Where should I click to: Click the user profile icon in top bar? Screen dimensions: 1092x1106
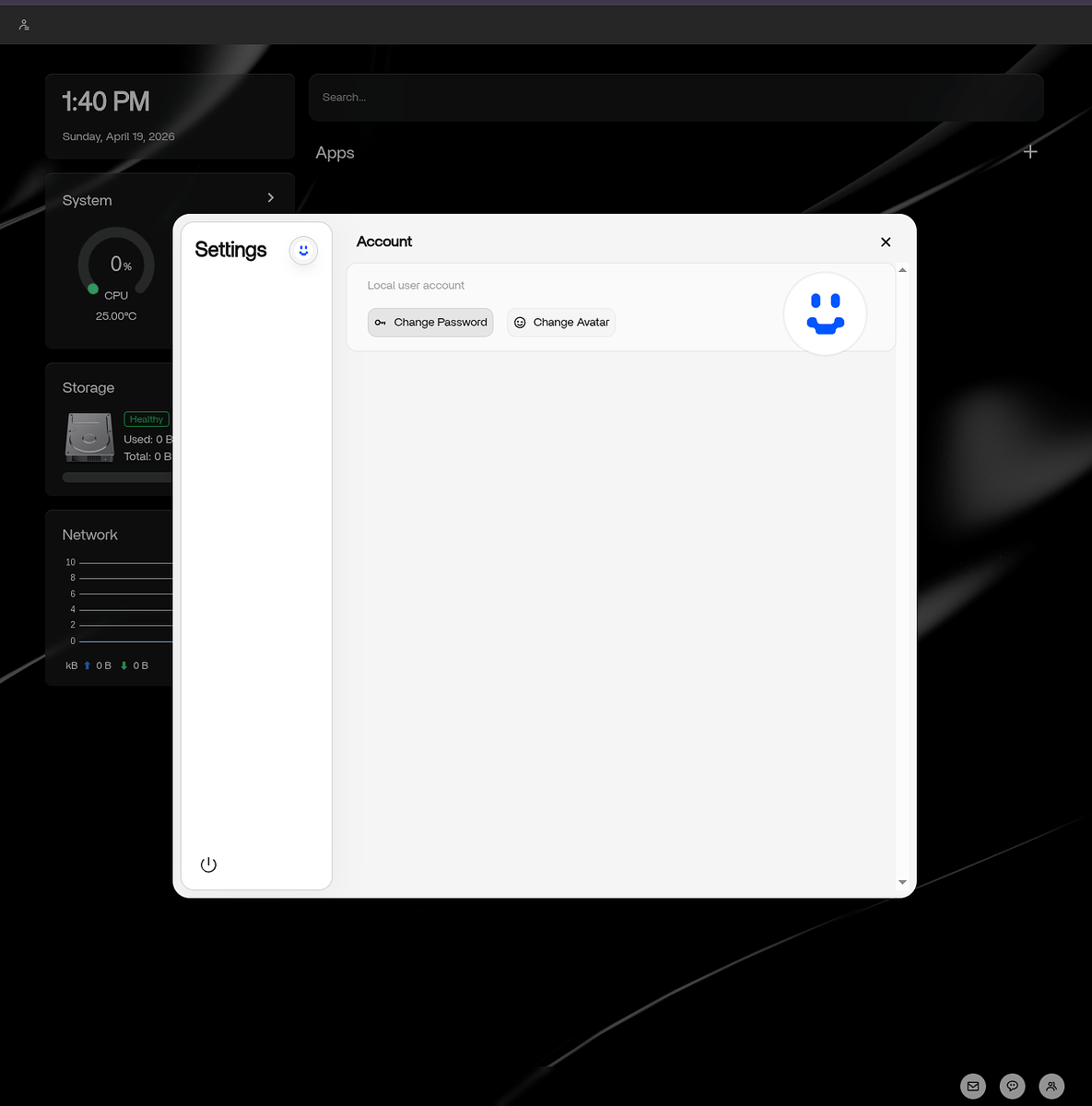(23, 24)
